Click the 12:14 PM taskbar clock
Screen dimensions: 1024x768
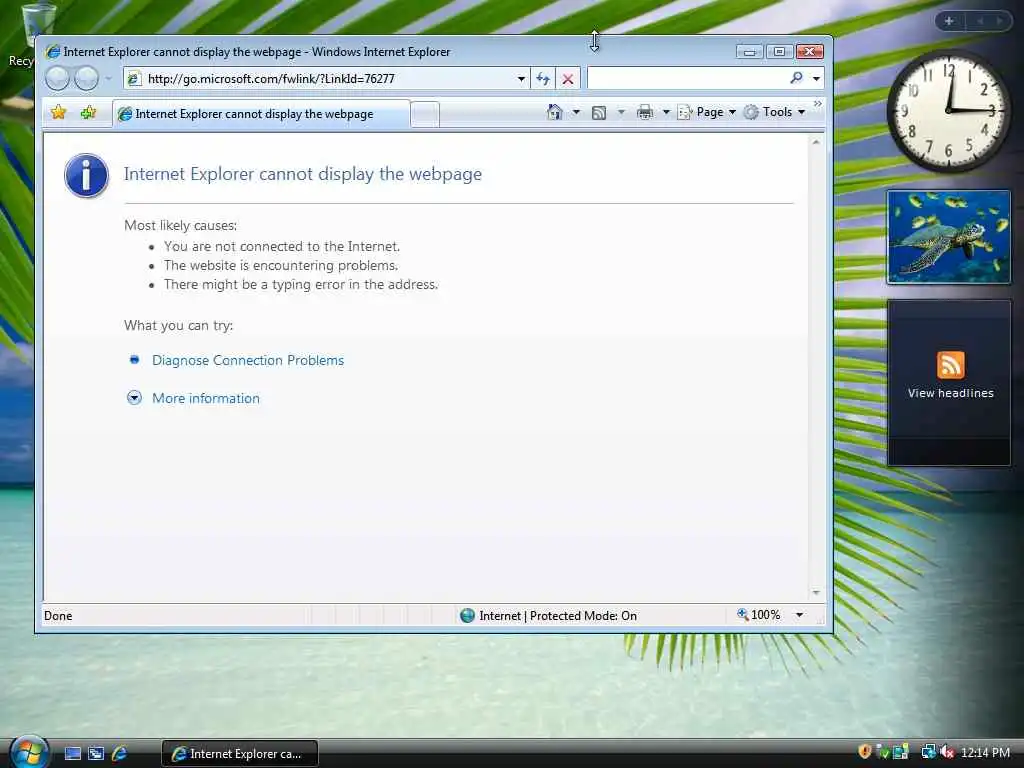click(x=985, y=753)
